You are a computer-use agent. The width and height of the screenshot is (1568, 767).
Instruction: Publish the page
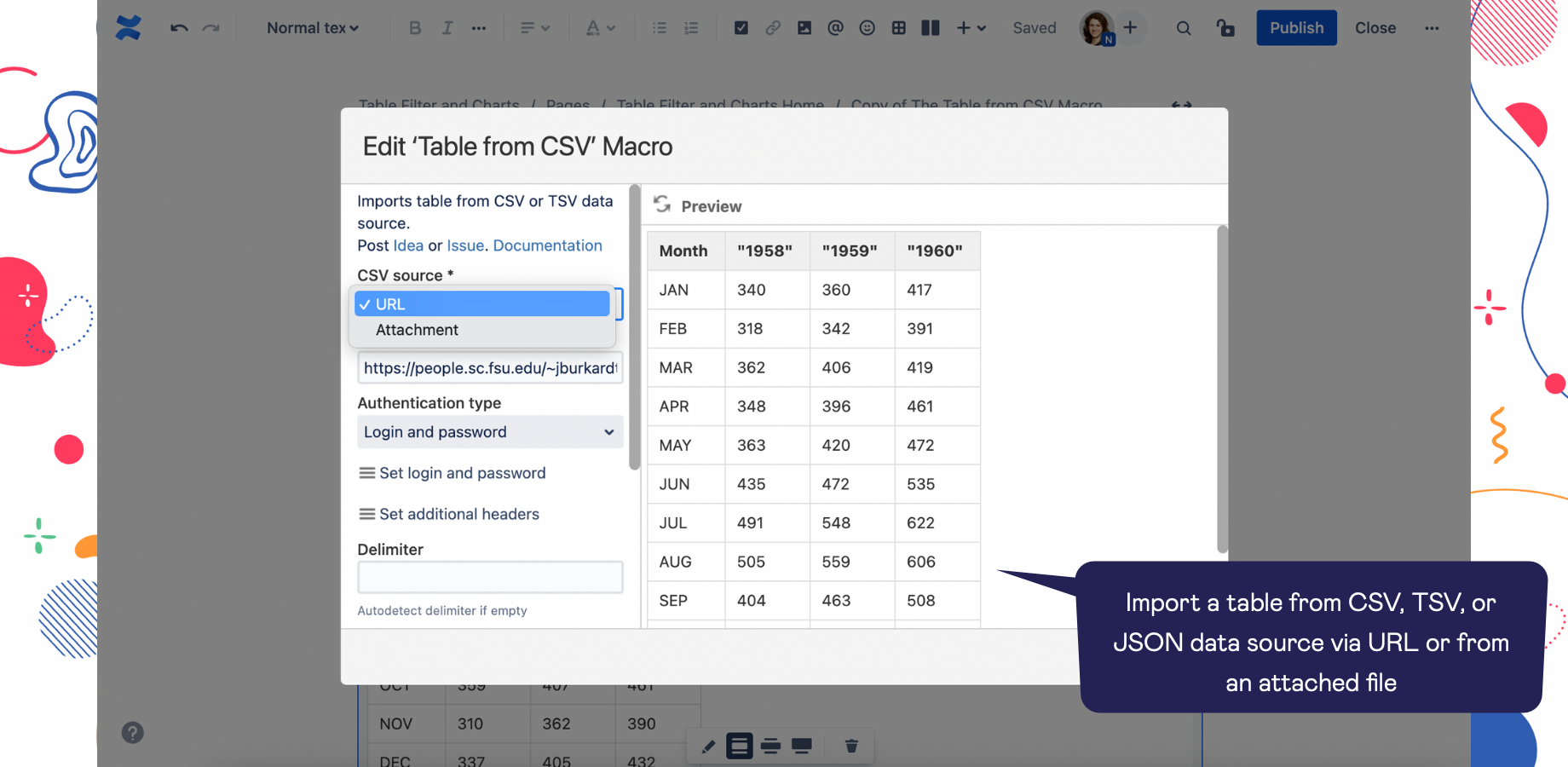coord(1296,27)
